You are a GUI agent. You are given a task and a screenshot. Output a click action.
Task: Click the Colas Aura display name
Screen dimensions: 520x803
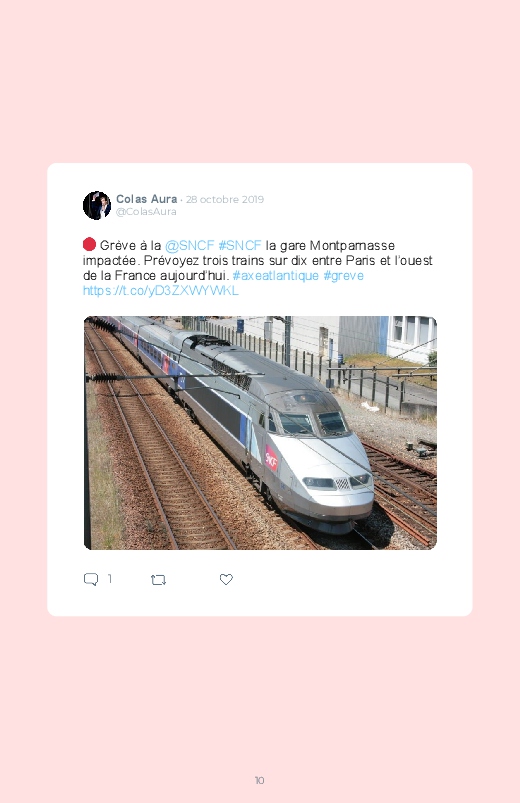[x=147, y=199]
